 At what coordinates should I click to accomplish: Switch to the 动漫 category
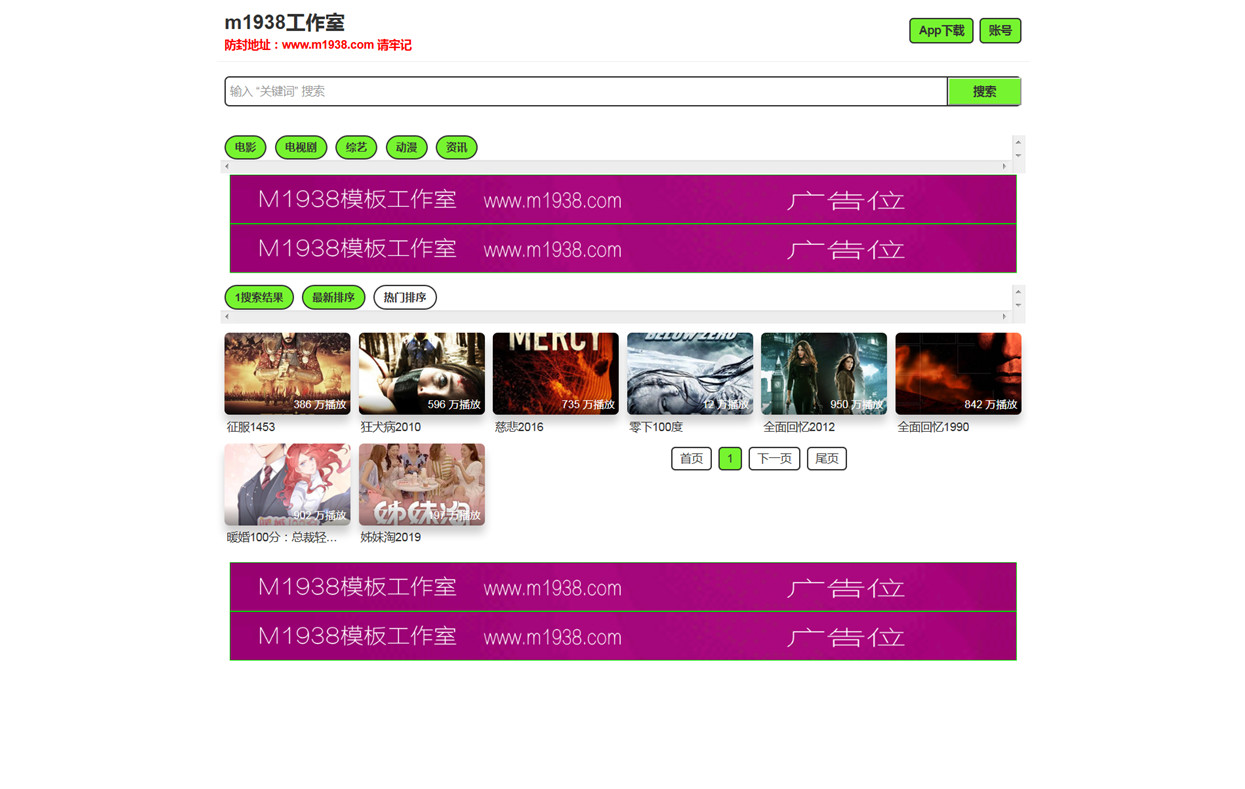pos(406,148)
